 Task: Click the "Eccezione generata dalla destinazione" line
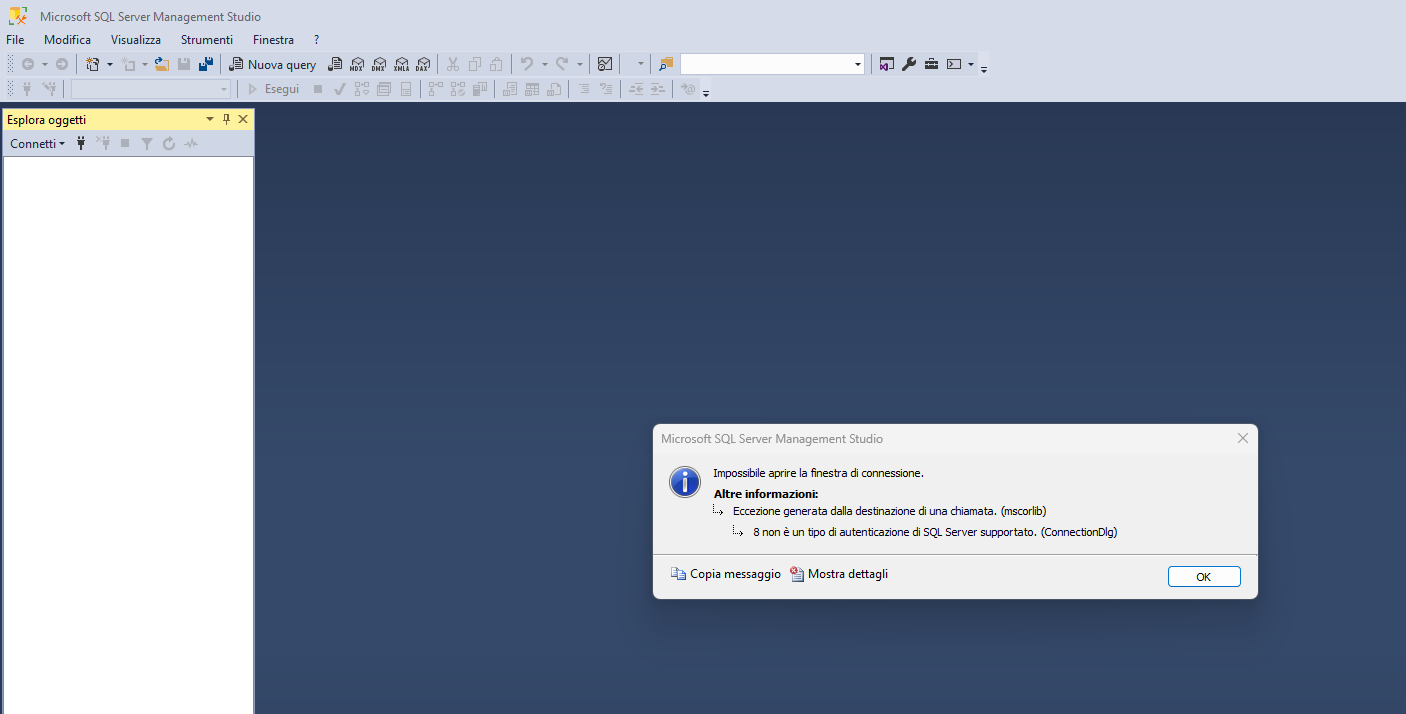[x=890, y=511]
